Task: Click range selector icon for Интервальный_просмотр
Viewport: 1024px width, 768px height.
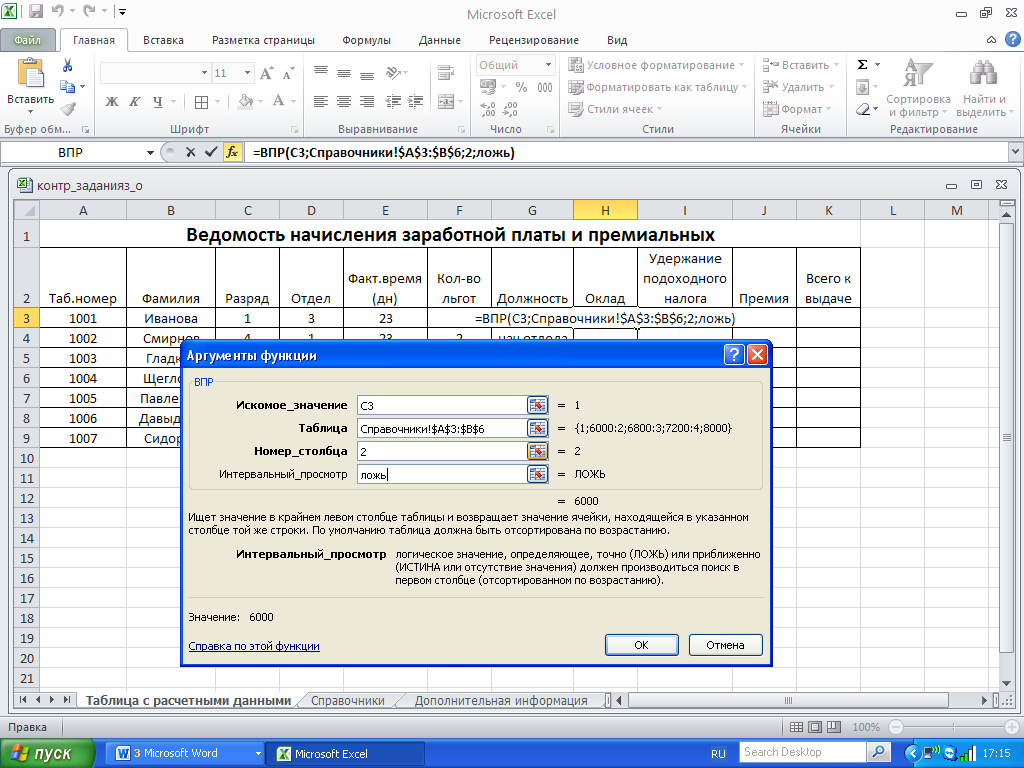Action: point(537,474)
